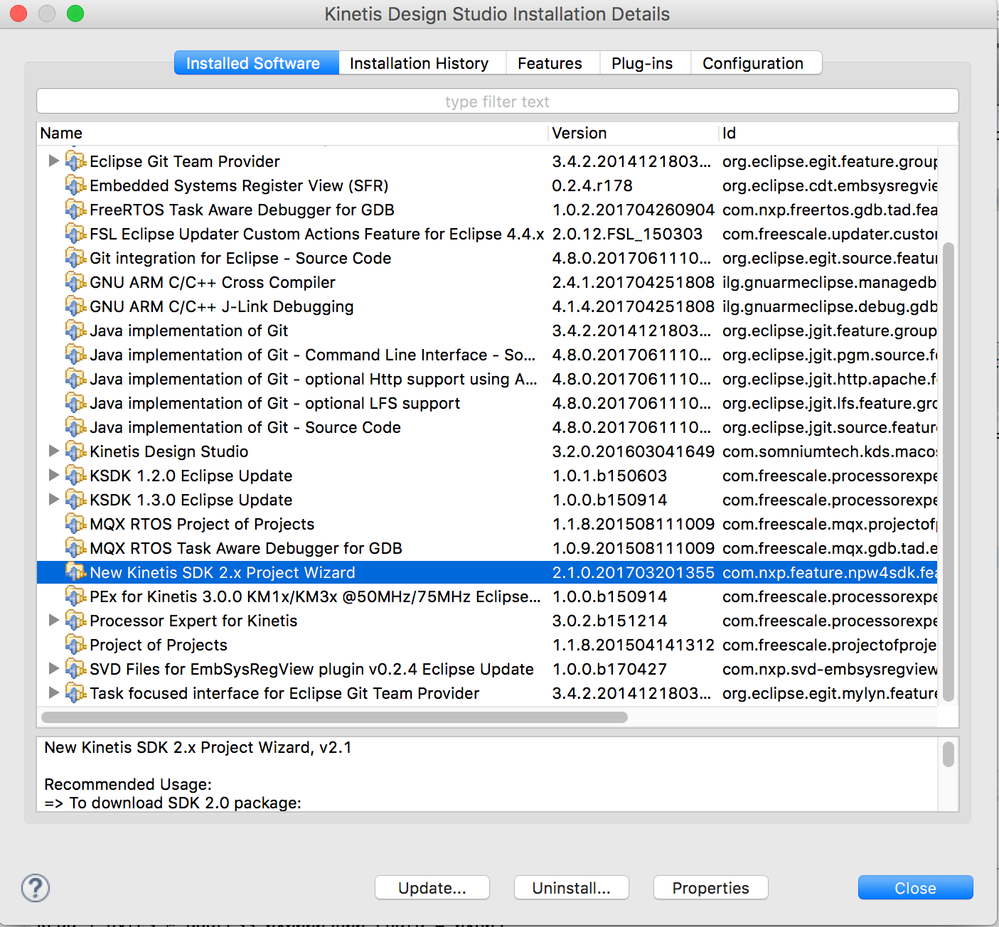
Task: Click the Uninstall... button
Action: (x=571, y=887)
